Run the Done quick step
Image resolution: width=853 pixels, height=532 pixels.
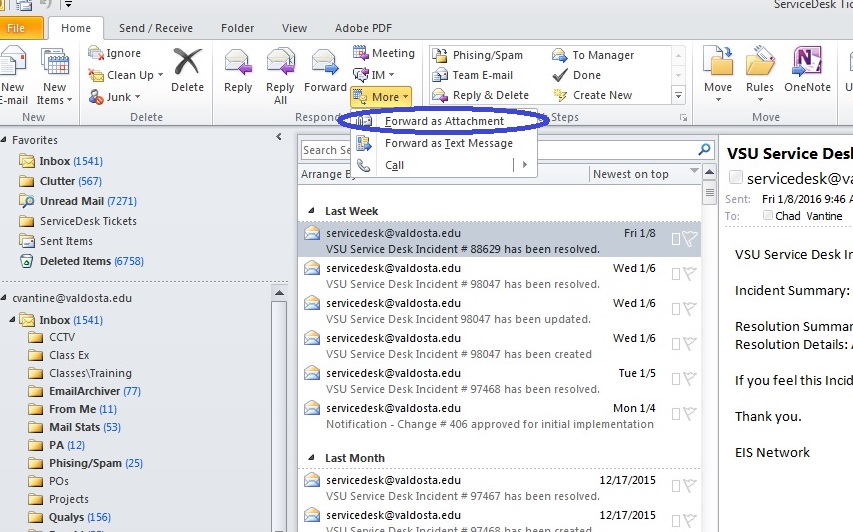click(577, 75)
